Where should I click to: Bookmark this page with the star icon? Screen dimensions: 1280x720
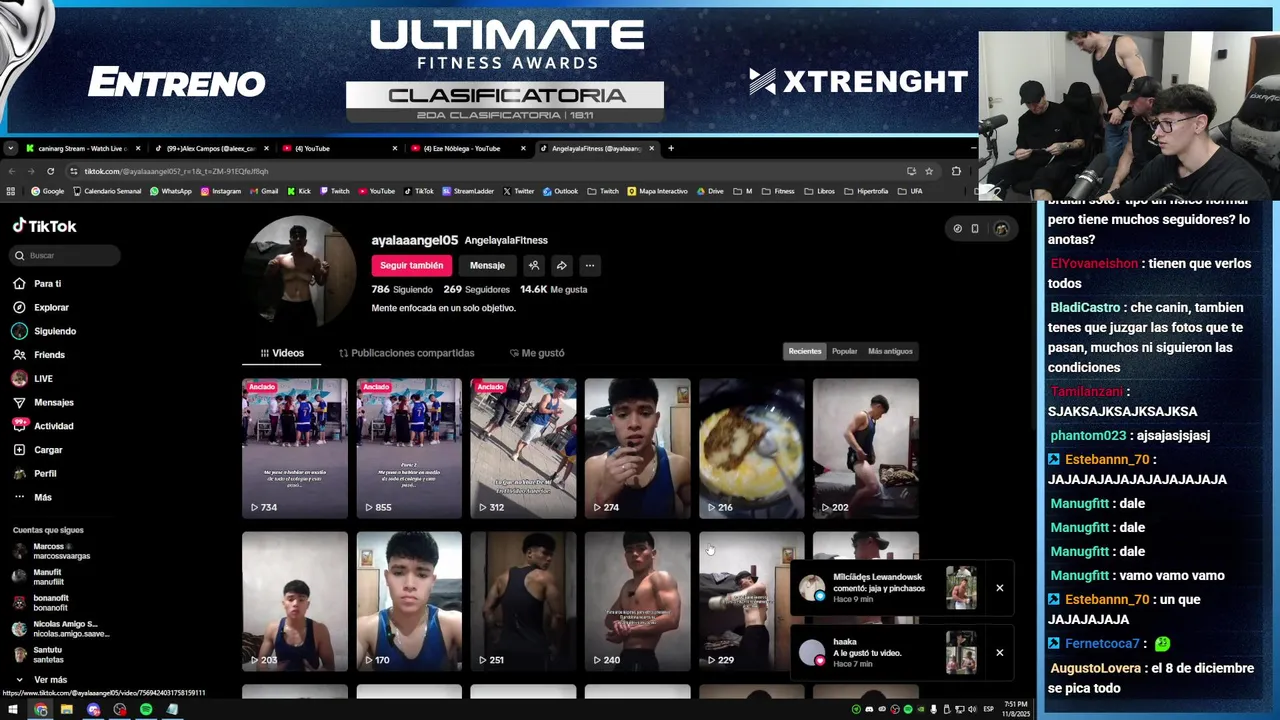coord(929,171)
